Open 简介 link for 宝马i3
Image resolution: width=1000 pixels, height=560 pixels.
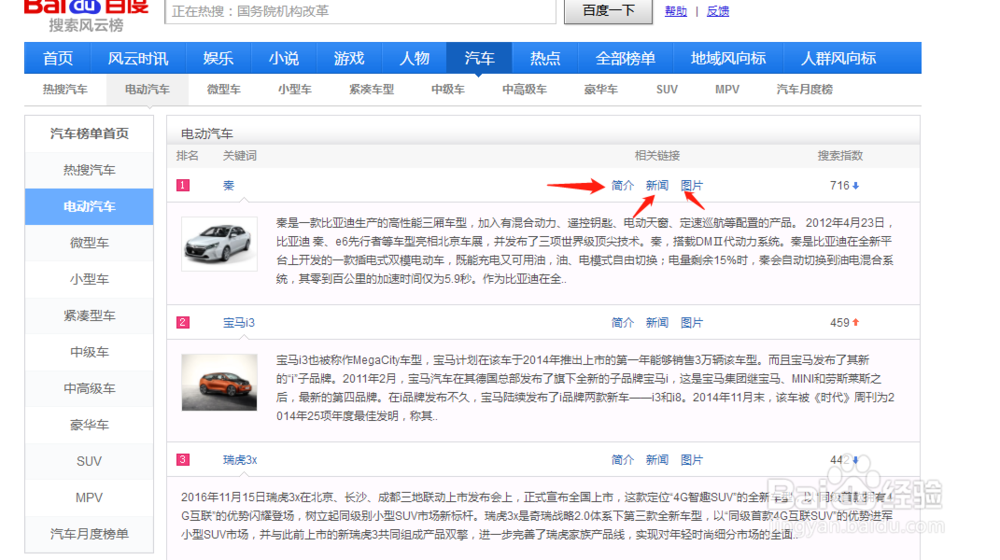[622, 322]
